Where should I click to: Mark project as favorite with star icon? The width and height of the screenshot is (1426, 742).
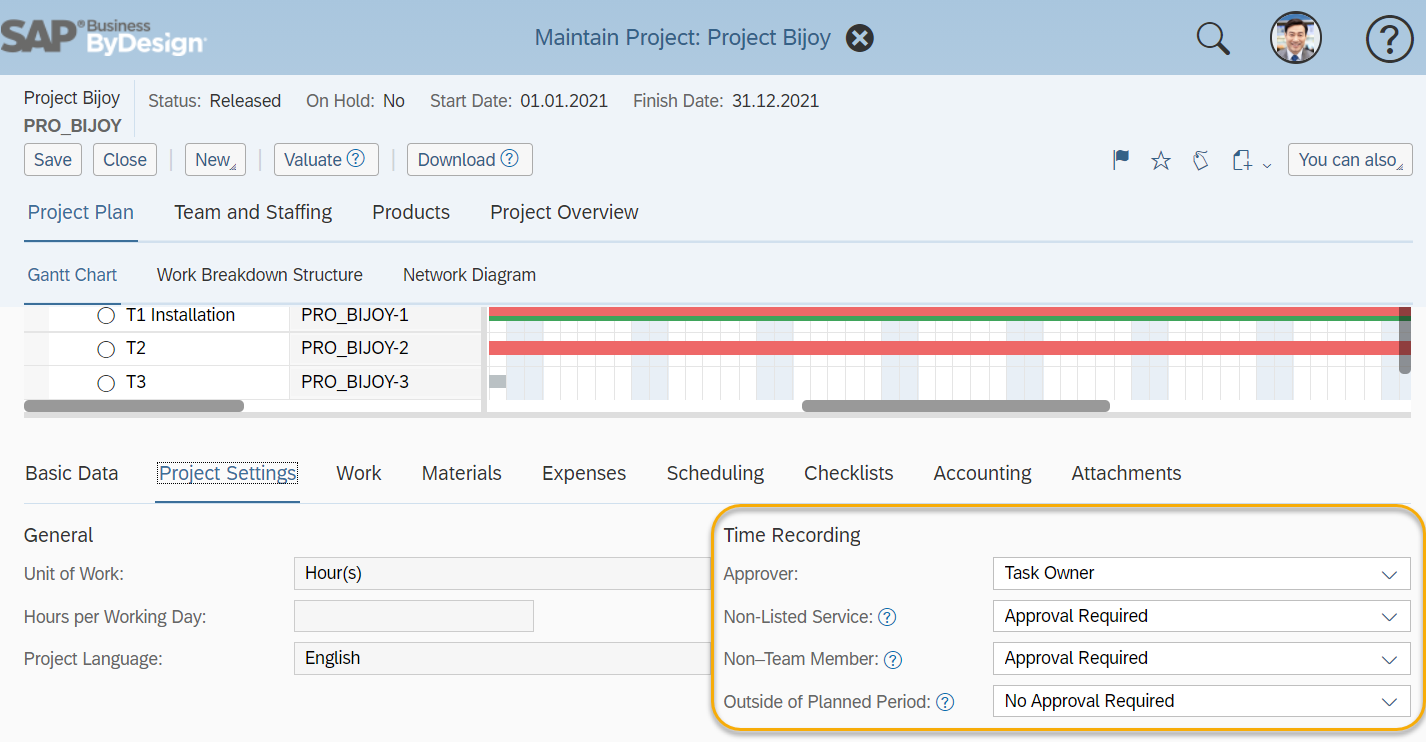1160,160
